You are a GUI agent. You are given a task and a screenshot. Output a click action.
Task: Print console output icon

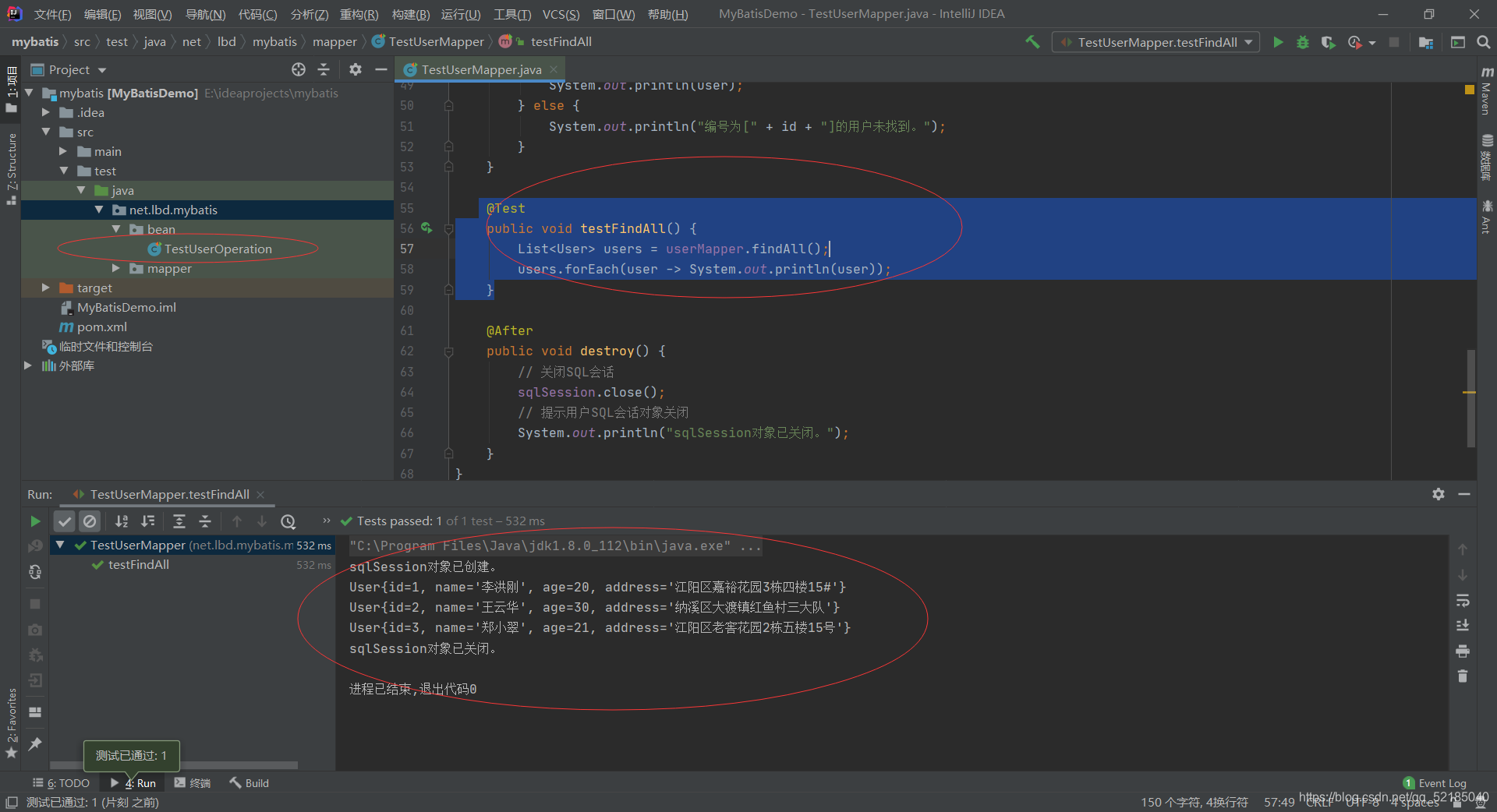1463,651
